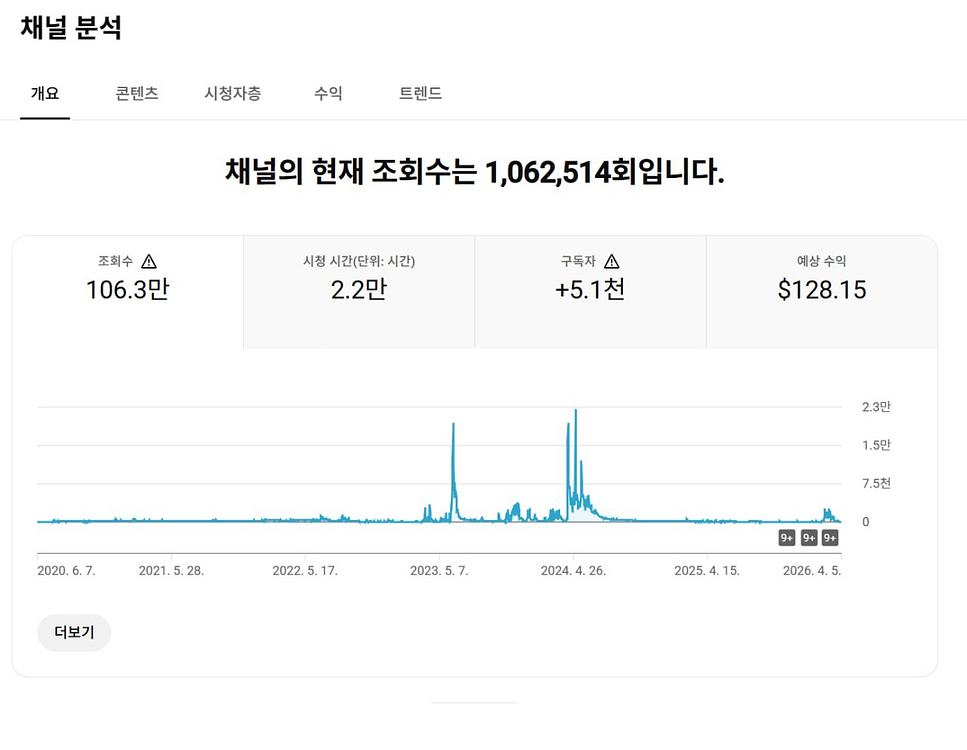Viewport: 967px width, 750px height.
Task: Click the 2.3만 y-axis label
Action: [x=876, y=407]
